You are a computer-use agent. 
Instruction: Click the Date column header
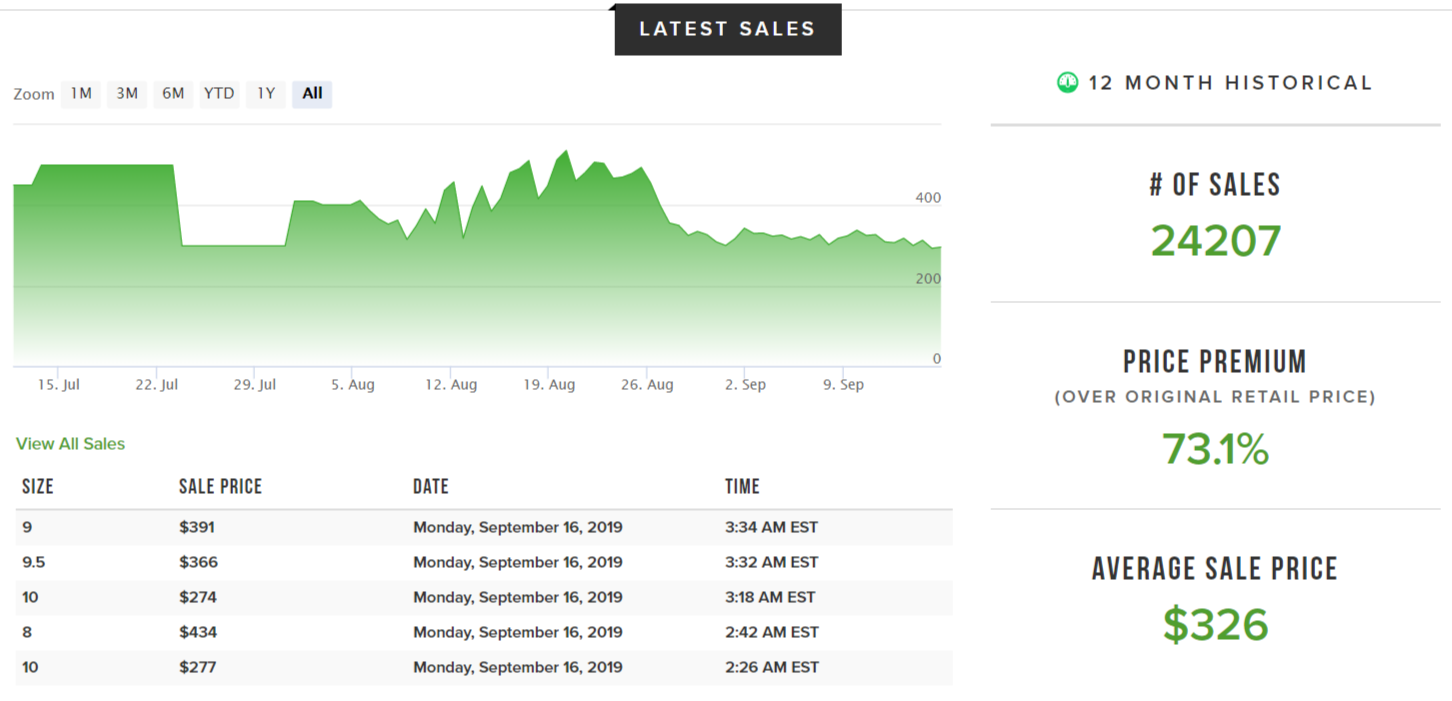[x=431, y=487]
